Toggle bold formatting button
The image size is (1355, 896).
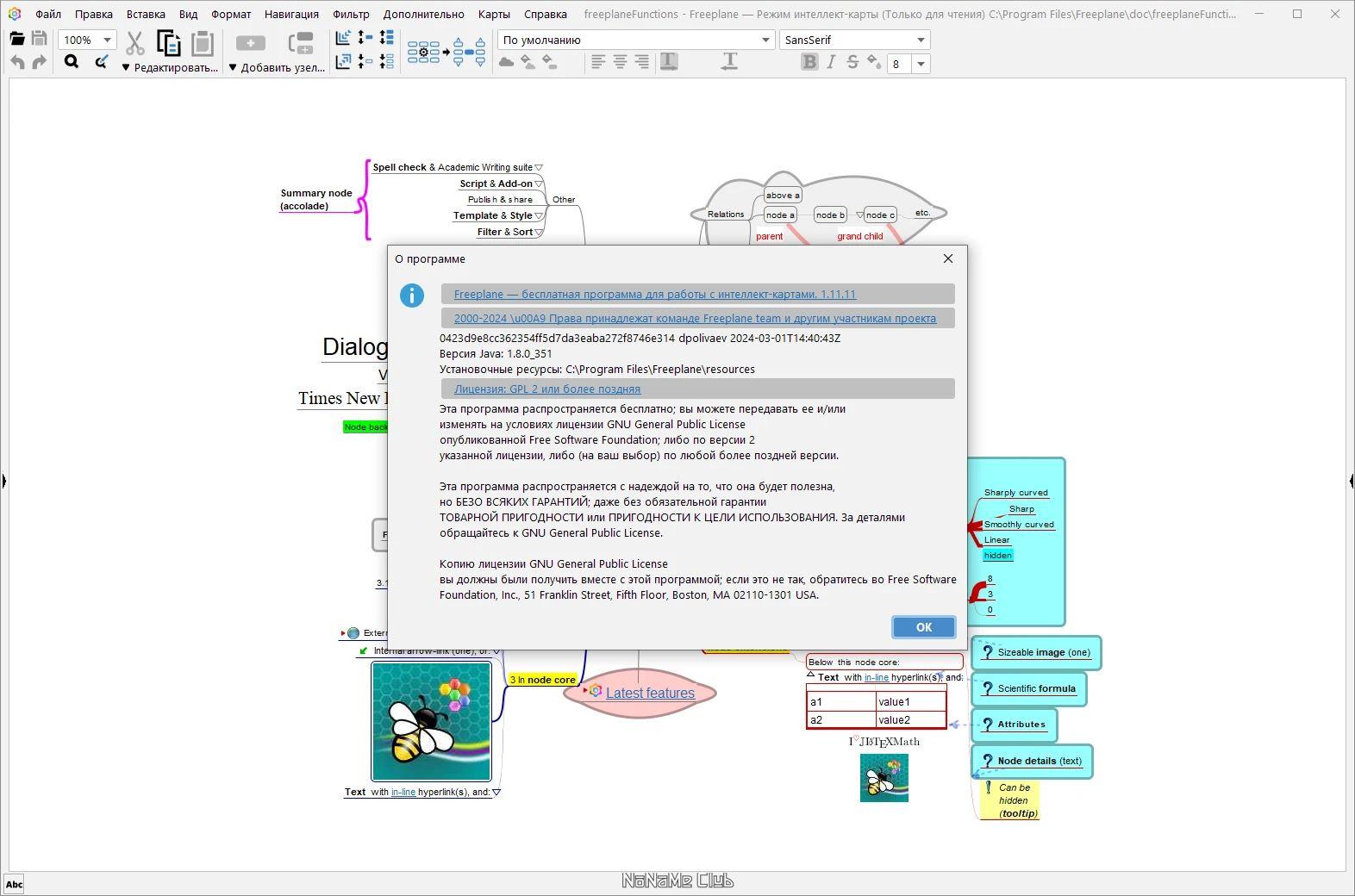pos(809,62)
